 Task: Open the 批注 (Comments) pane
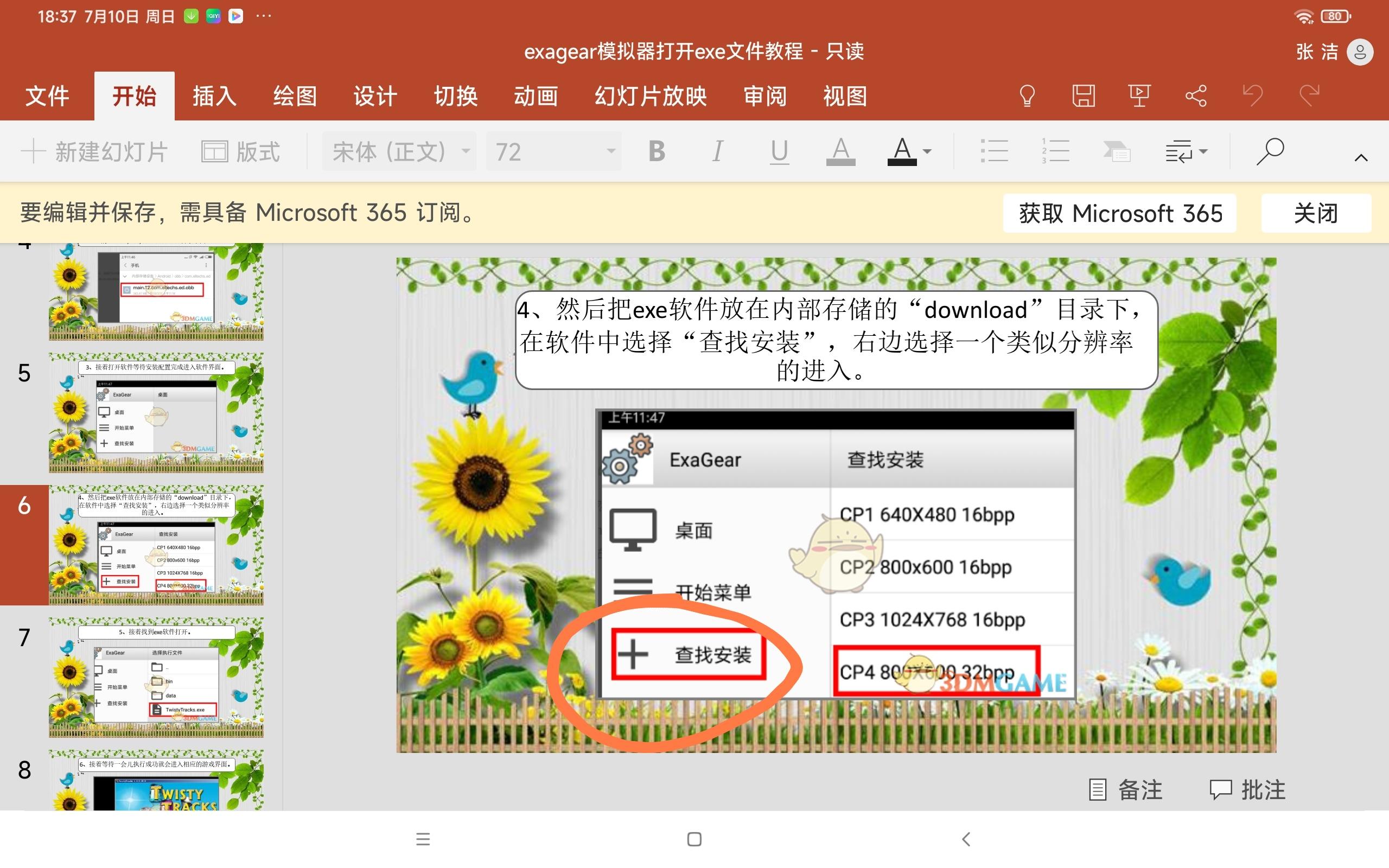point(1248,790)
